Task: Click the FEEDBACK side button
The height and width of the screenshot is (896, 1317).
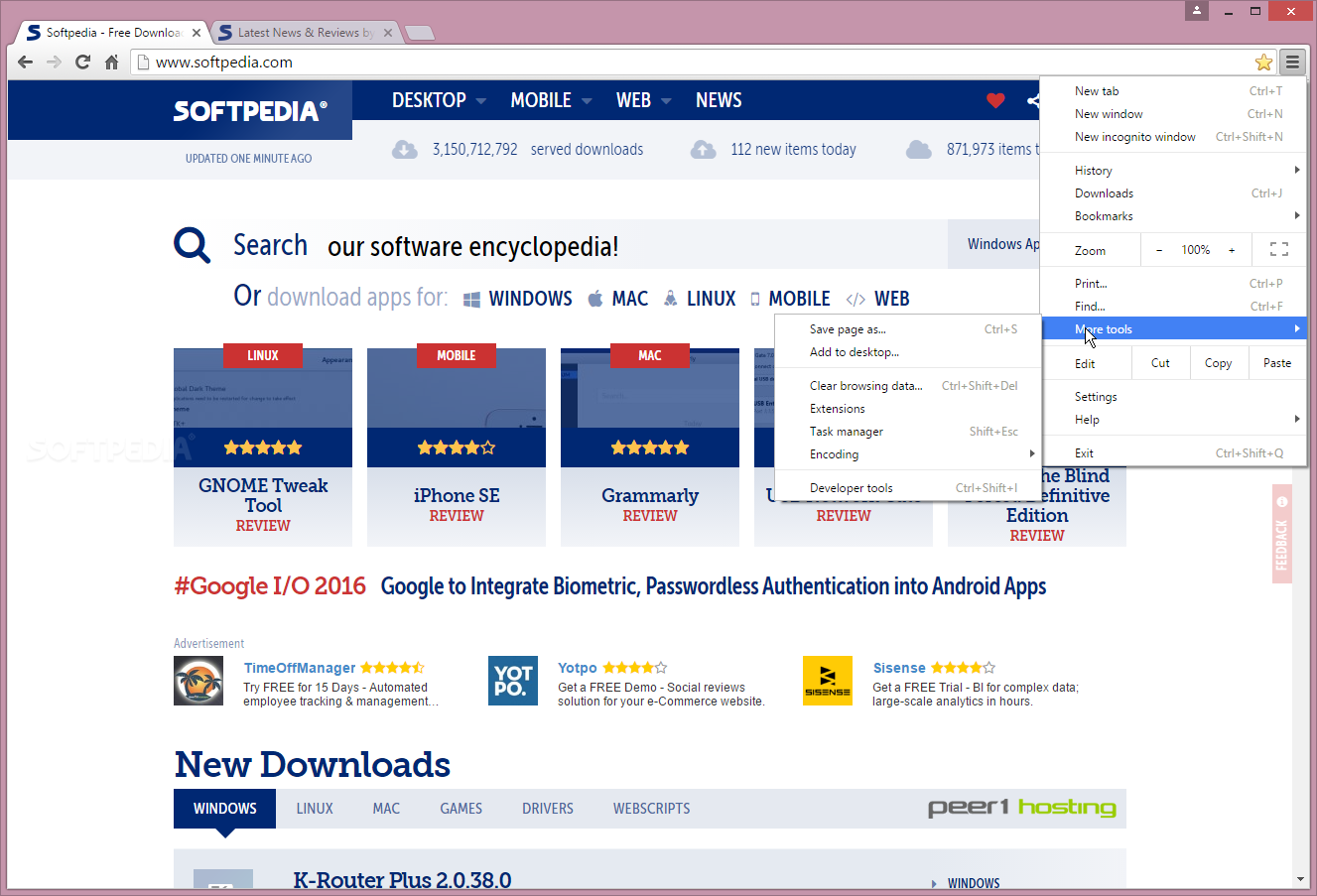Action: (1282, 534)
